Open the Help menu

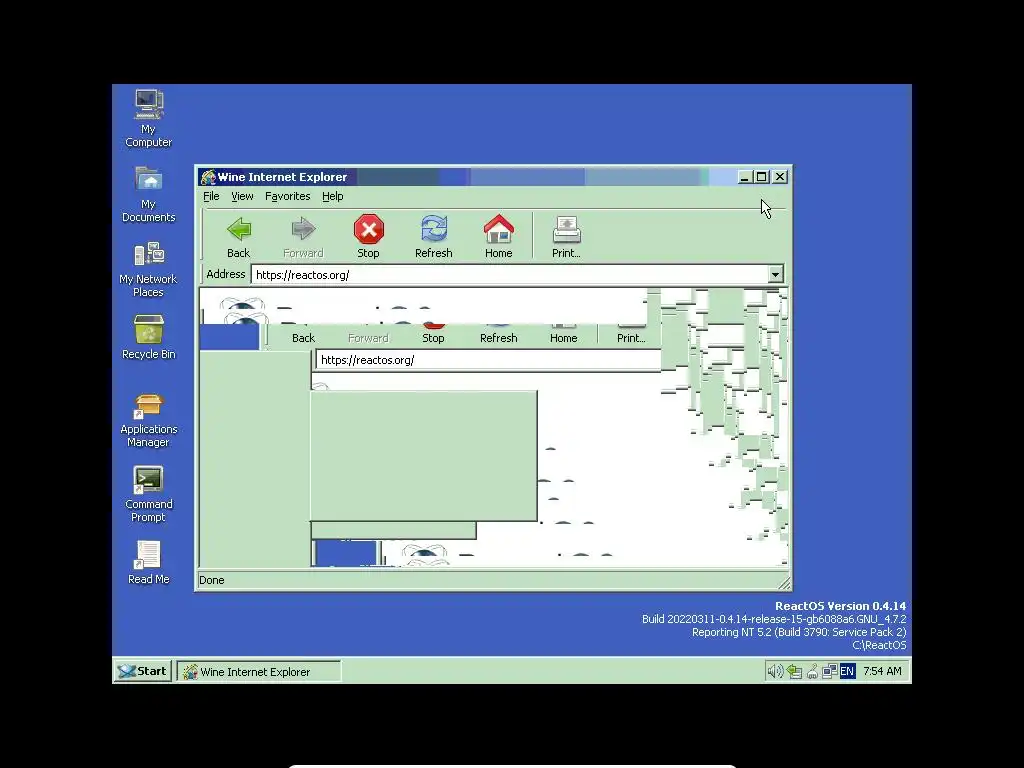pyautogui.click(x=332, y=196)
